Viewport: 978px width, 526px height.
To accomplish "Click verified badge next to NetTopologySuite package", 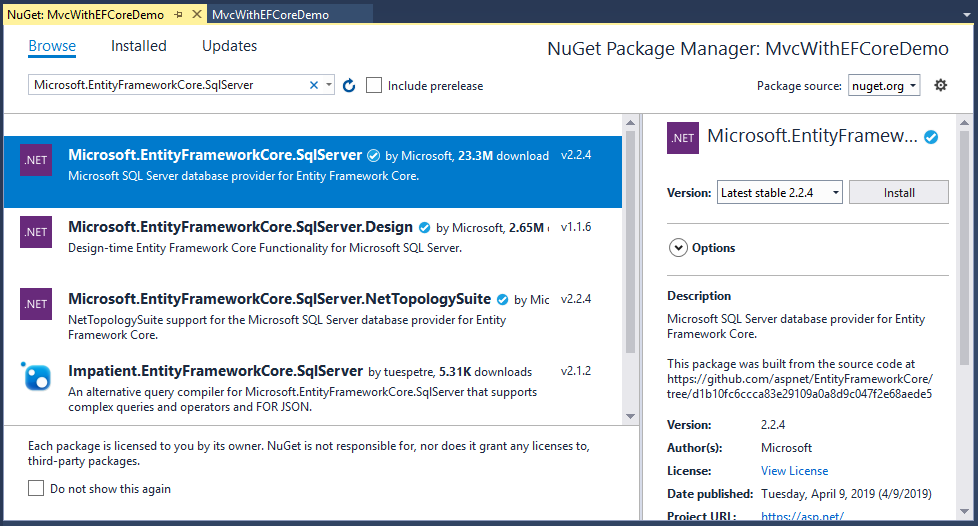I will click(x=502, y=300).
